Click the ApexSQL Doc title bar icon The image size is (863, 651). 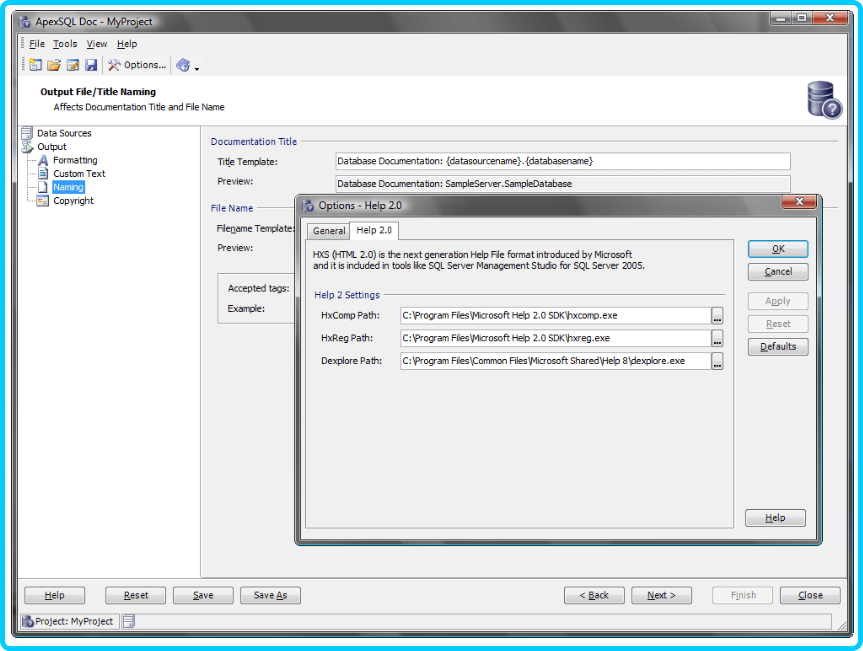(x=24, y=22)
